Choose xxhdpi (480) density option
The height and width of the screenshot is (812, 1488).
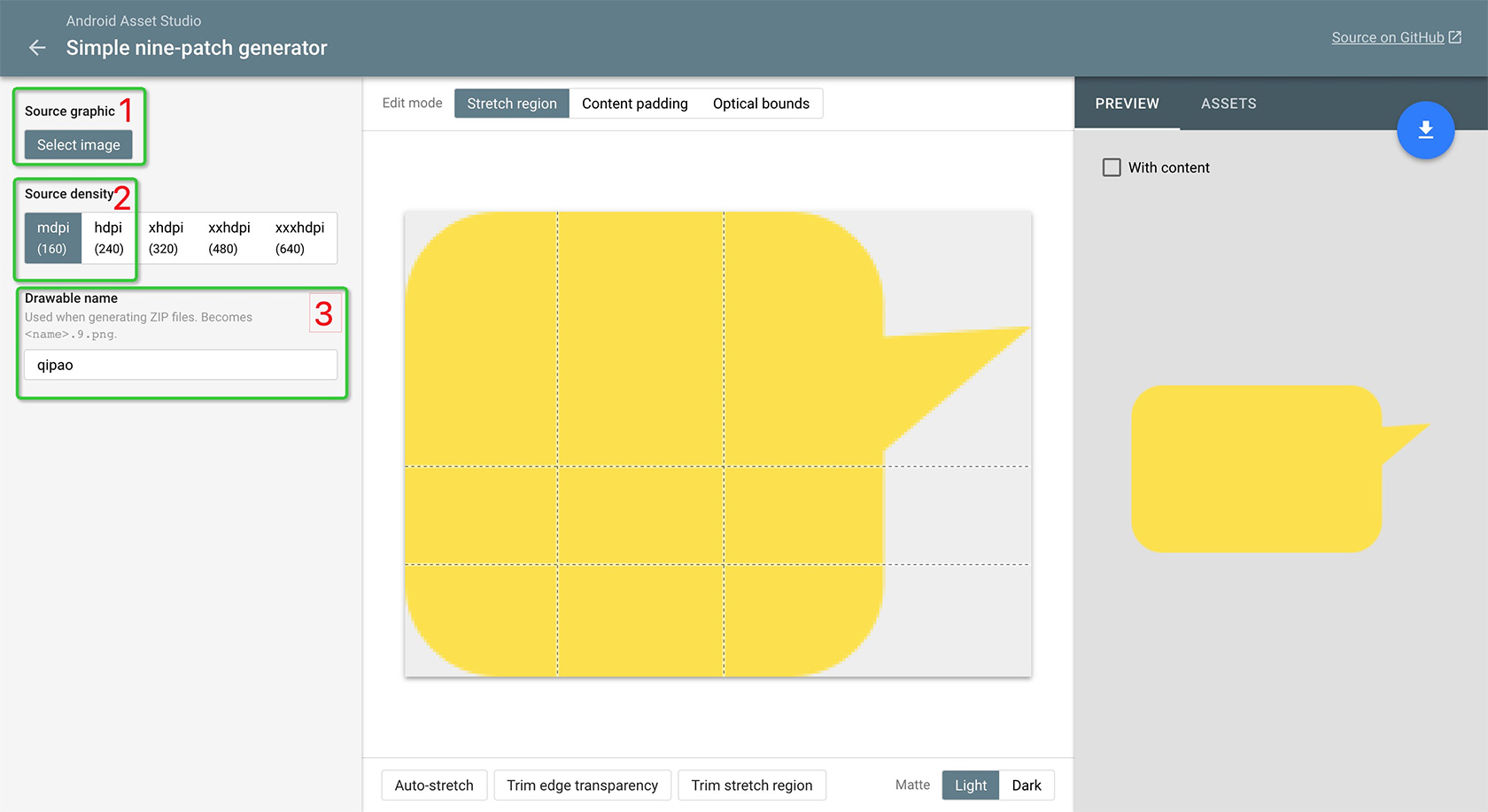coord(229,238)
